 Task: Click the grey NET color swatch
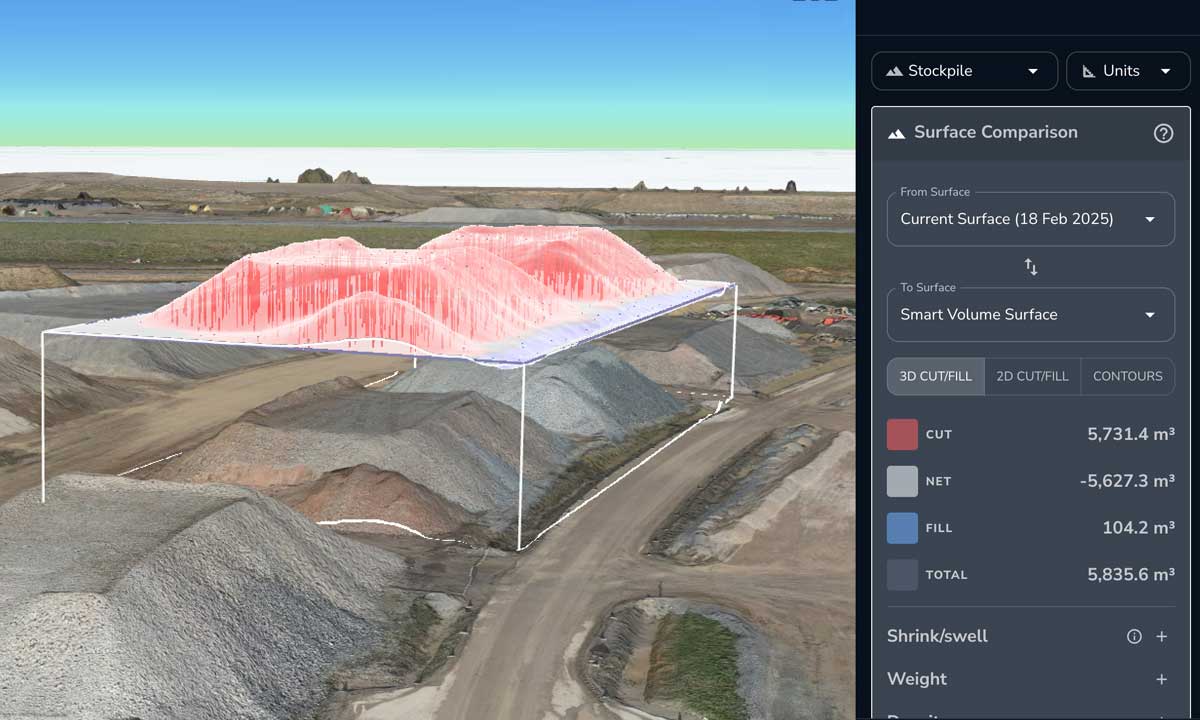pyautogui.click(x=902, y=481)
